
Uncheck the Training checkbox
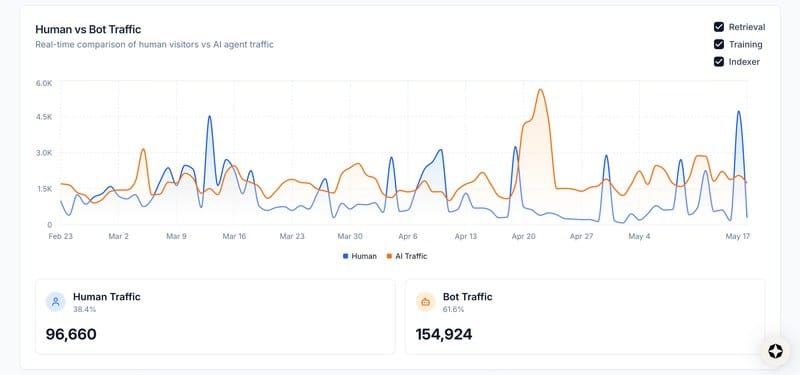pos(719,44)
